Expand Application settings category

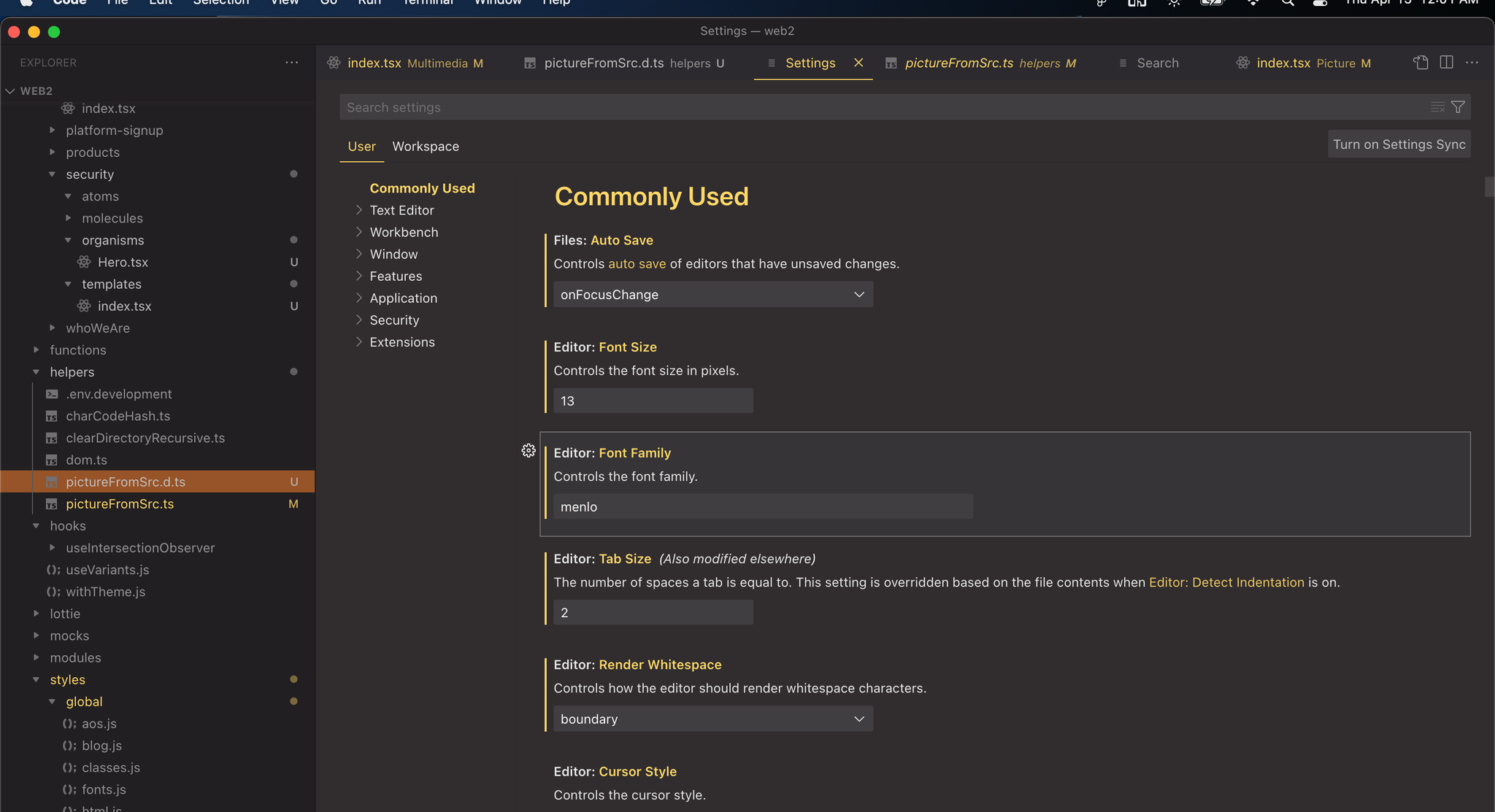(358, 298)
